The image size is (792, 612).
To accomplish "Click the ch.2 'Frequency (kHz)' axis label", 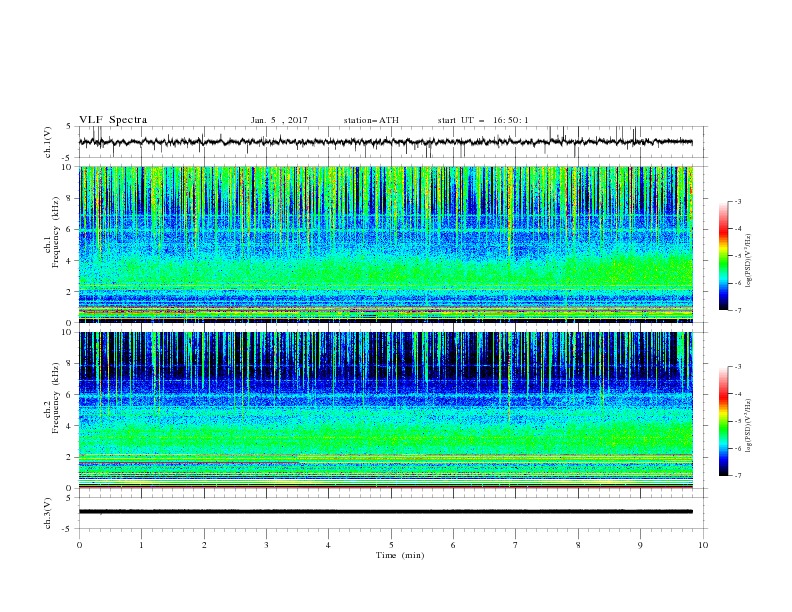I will 56,398.
